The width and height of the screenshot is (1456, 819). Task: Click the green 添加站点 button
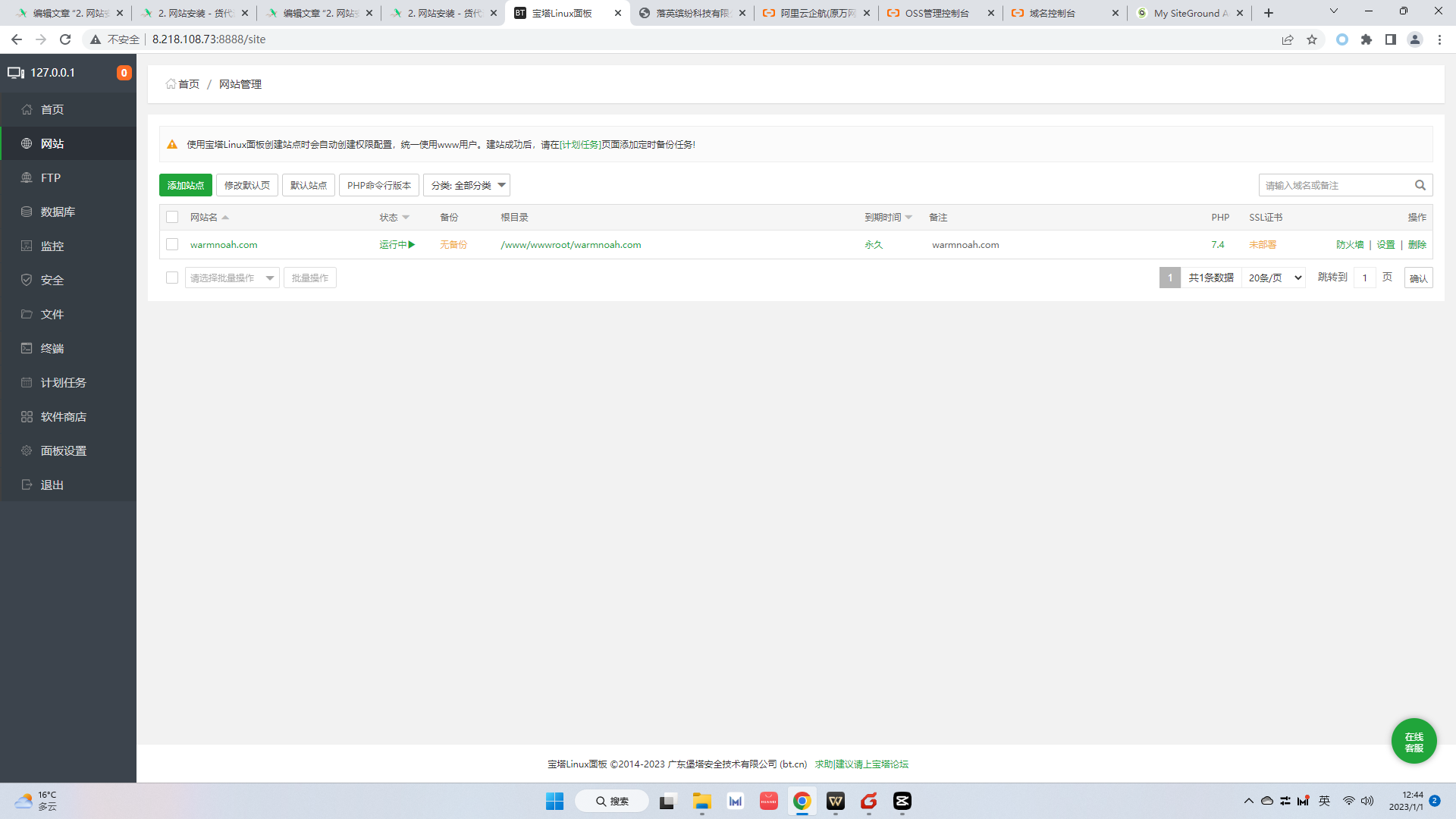(186, 186)
